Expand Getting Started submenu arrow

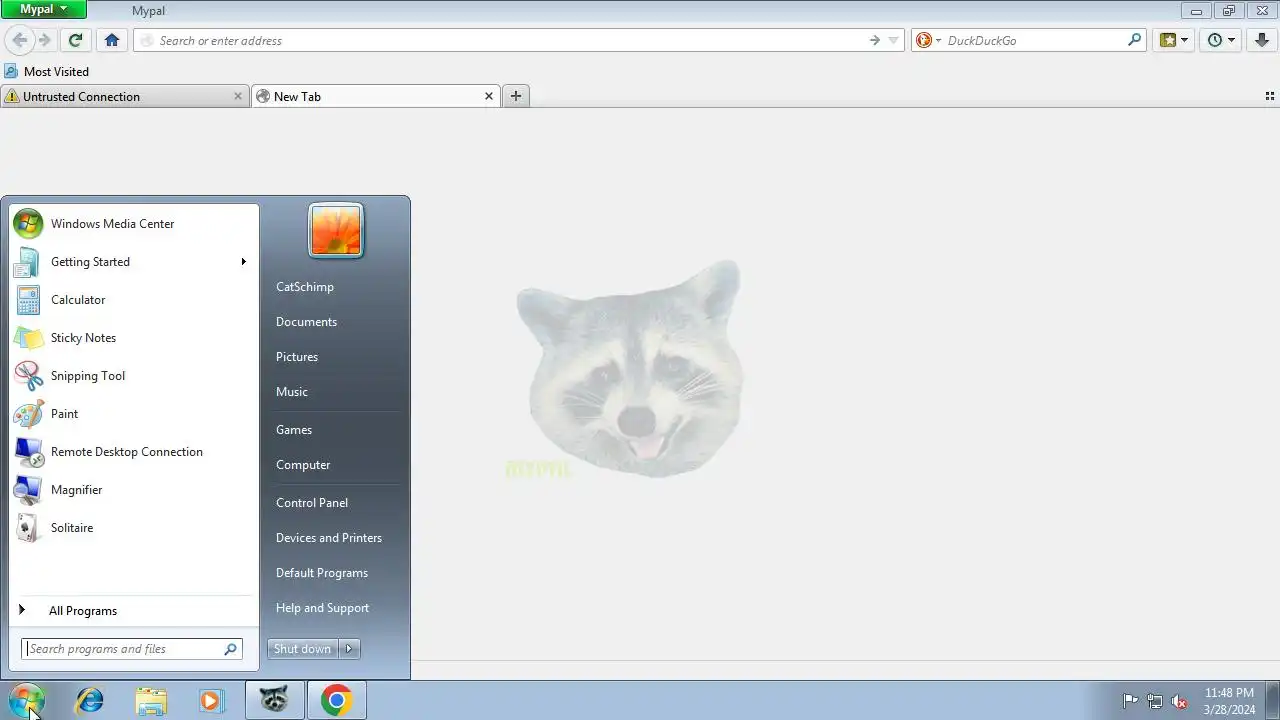243,262
